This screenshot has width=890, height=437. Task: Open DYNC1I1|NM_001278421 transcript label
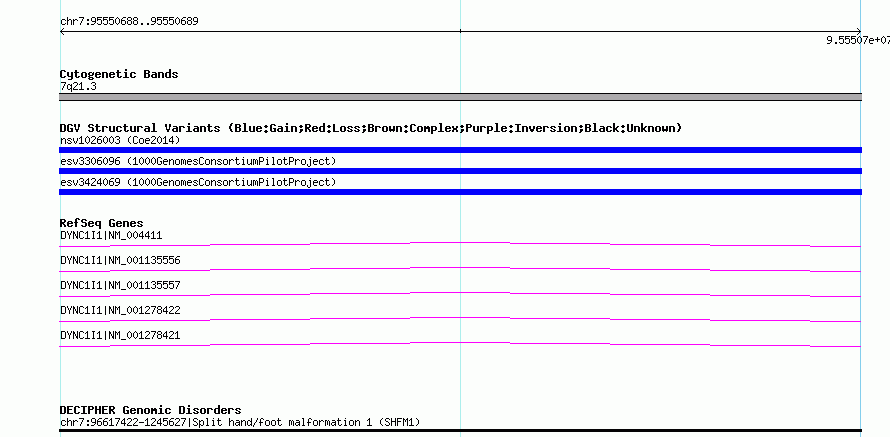click(x=120, y=335)
